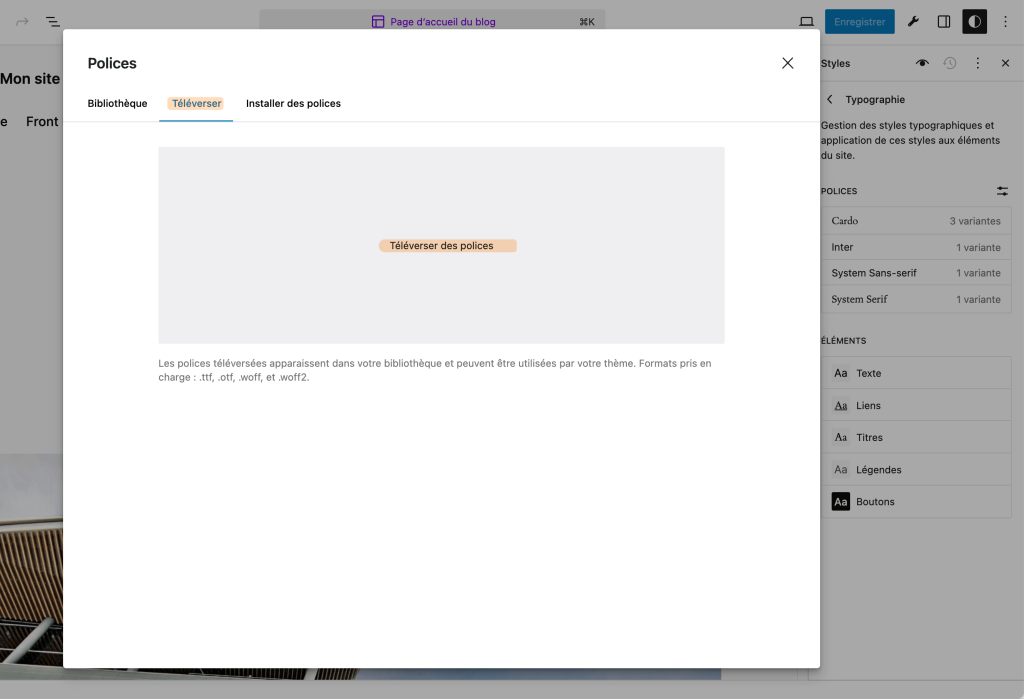1024x699 pixels.
Task: Open the font management sliders icon
Action: (1002, 191)
